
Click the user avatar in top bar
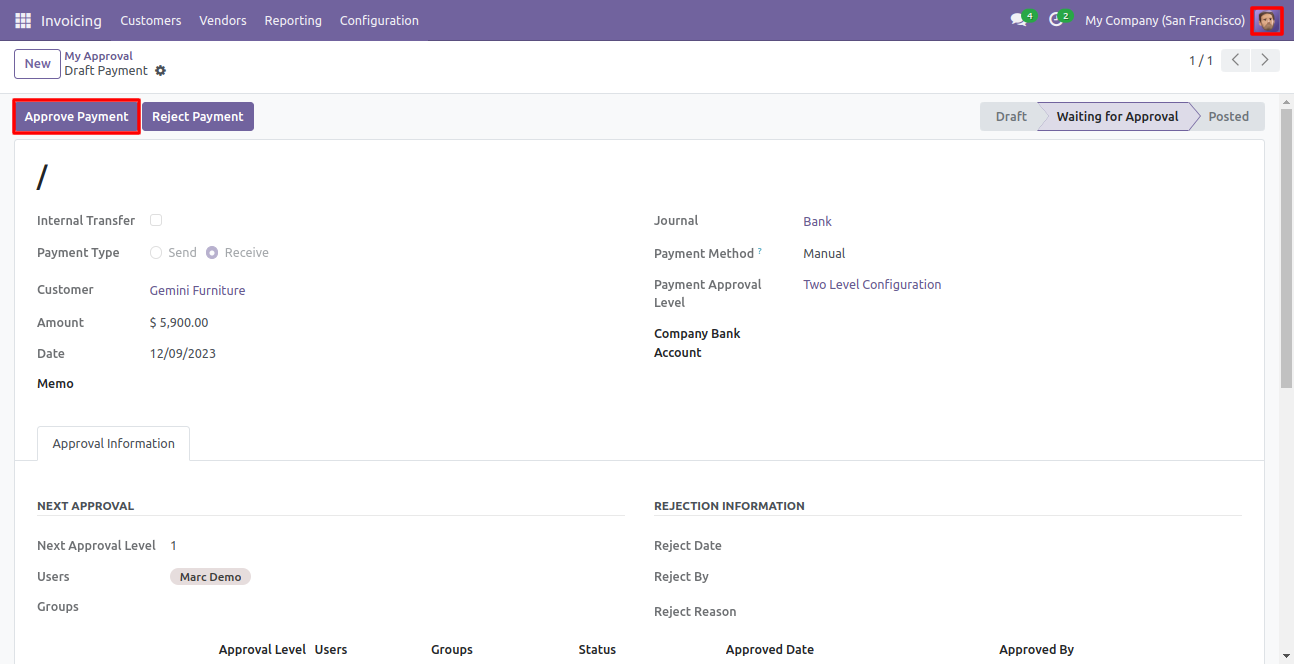coord(1267,20)
